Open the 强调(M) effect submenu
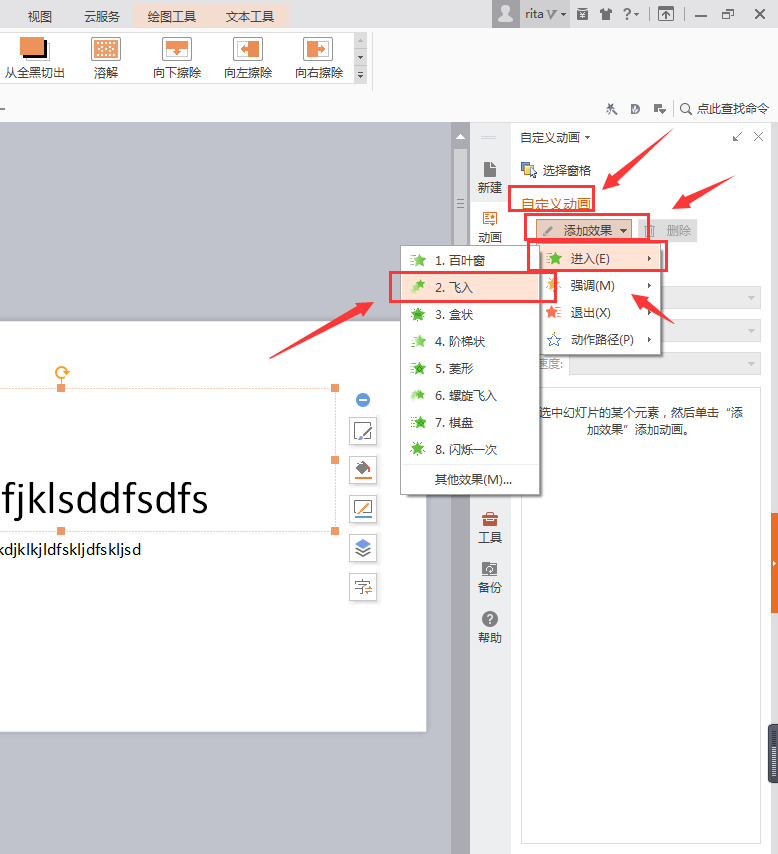Viewport: 778px width, 854px height. point(600,285)
